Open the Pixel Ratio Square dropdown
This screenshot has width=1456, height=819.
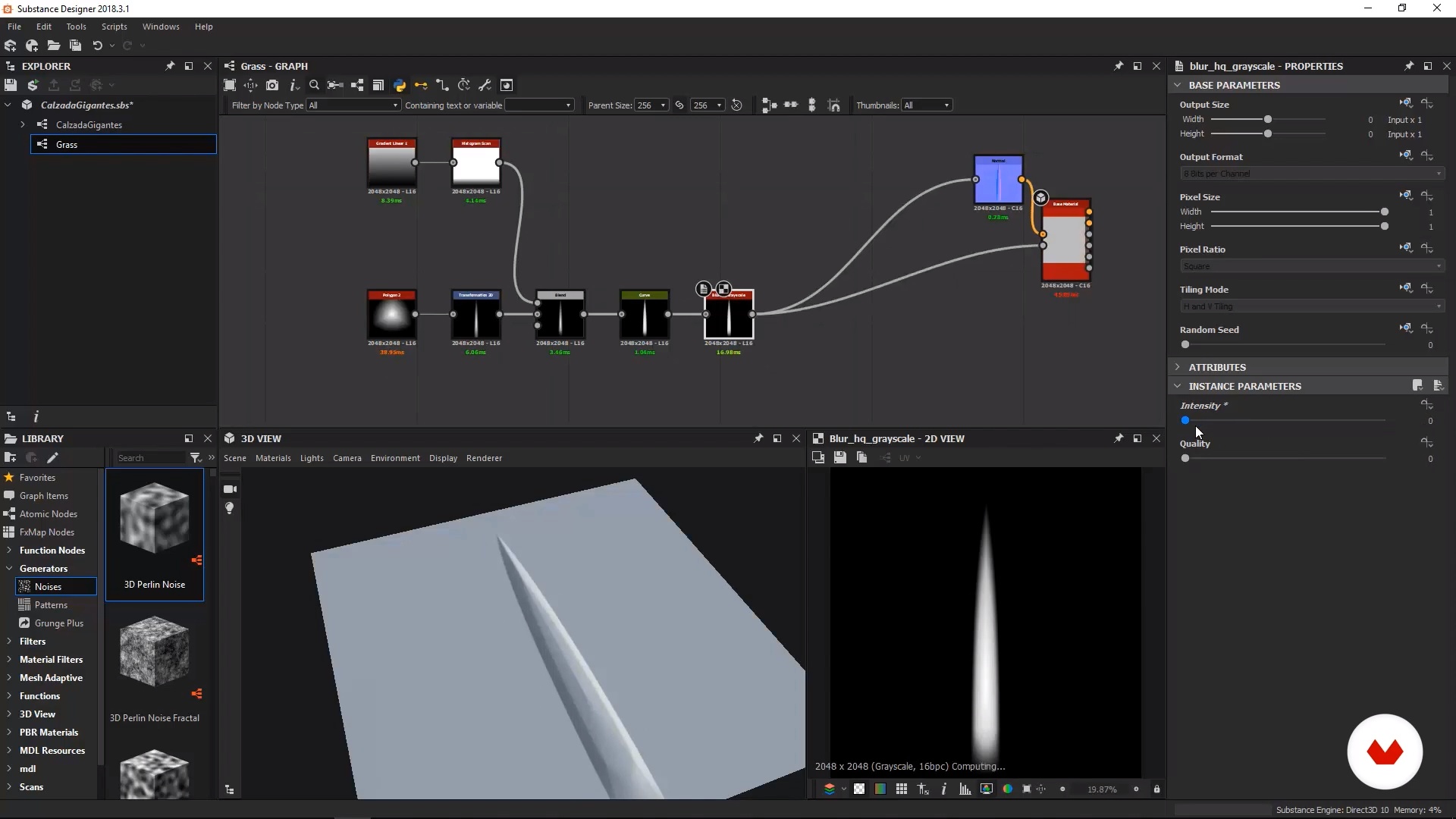click(x=1312, y=266)
